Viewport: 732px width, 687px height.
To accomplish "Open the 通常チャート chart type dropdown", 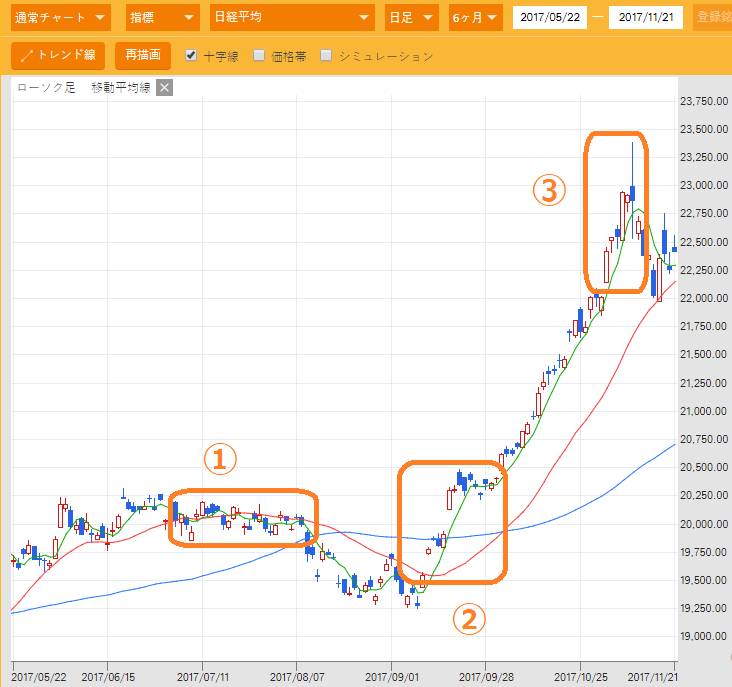I will (x=60, y=18).
